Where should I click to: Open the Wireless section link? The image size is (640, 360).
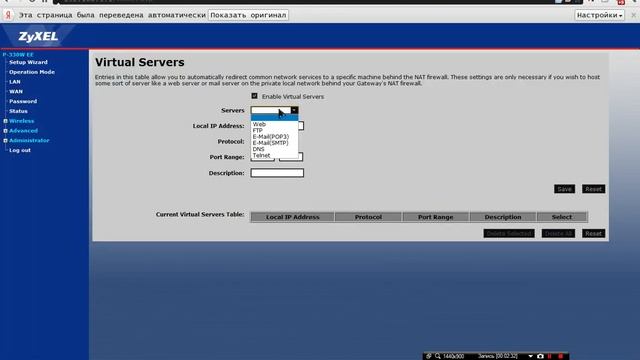click(22, 121)
